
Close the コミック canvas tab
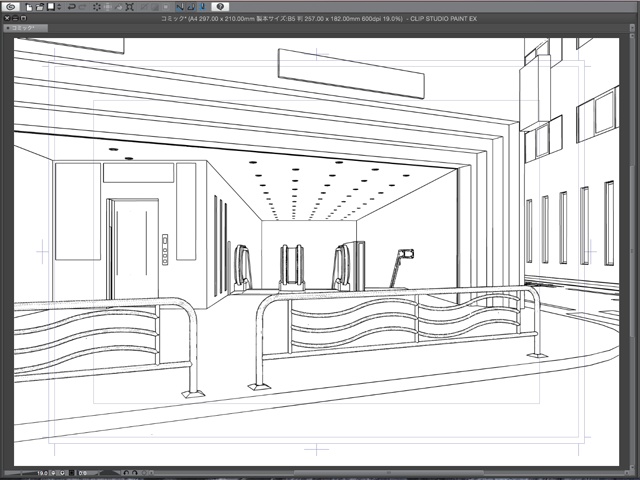point(6,29)
